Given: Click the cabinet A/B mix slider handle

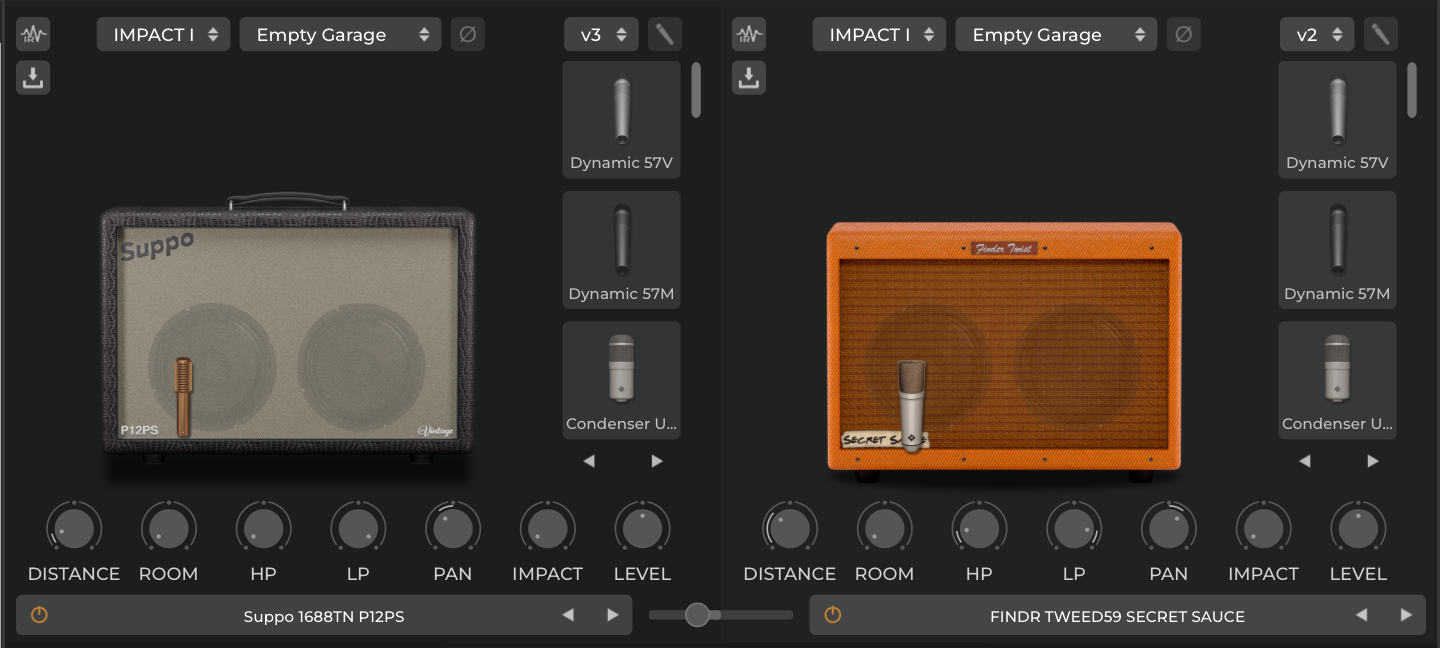Looking at the screenshot, I should click(x=697, y=615).
